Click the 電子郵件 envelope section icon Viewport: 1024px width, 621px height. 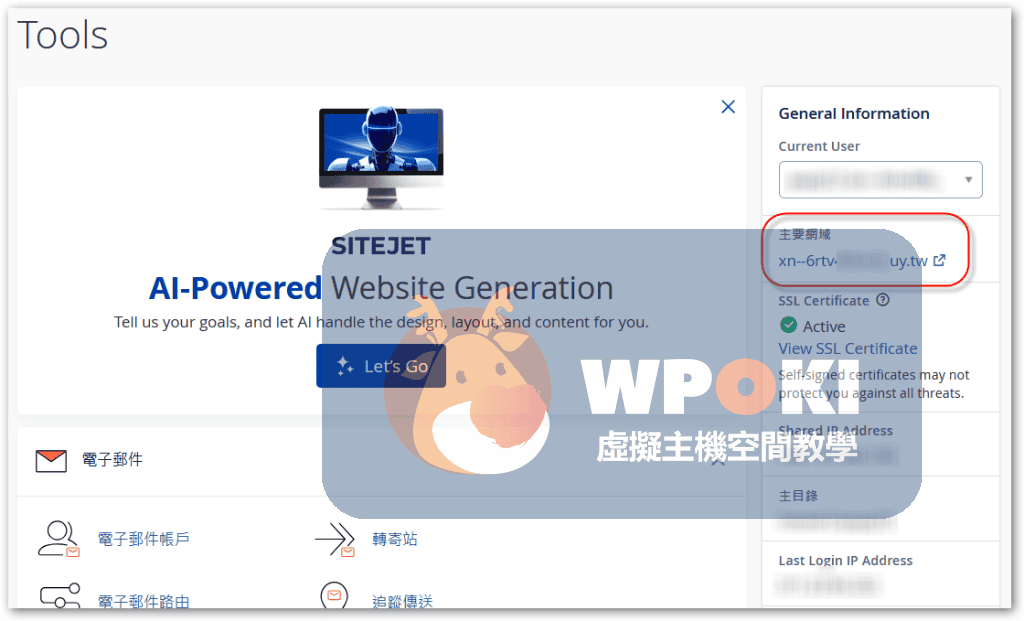[50, 460]
